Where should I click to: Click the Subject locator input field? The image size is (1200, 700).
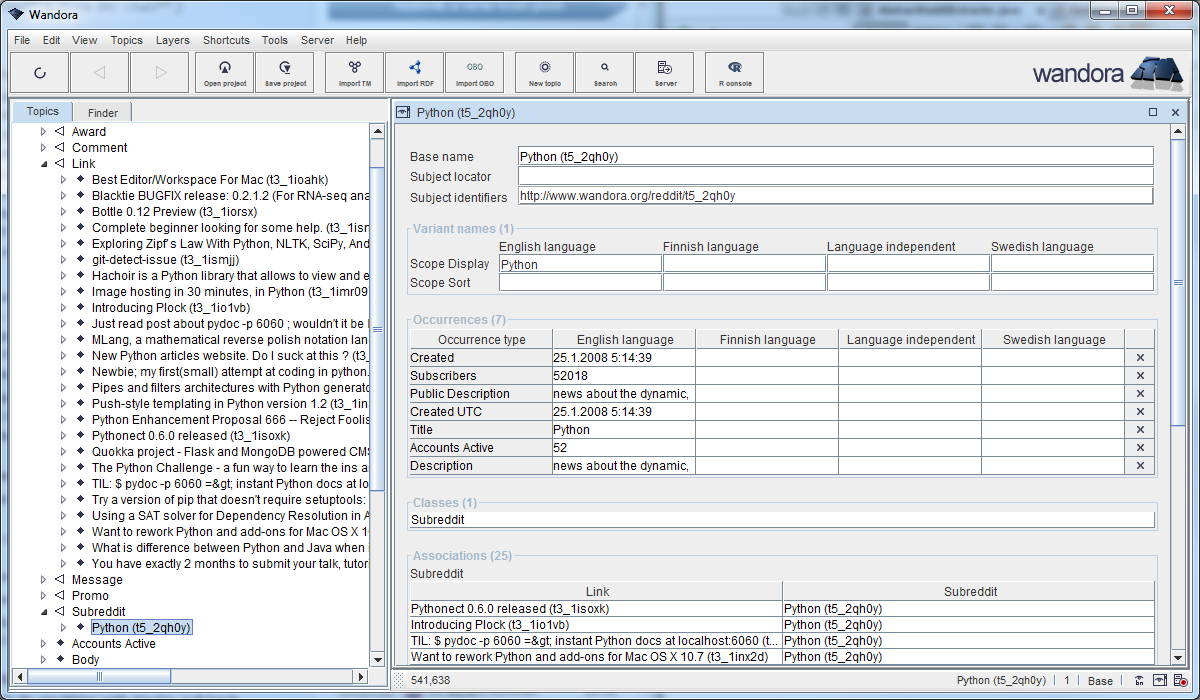pyautogui.click(x=835, y=177)
